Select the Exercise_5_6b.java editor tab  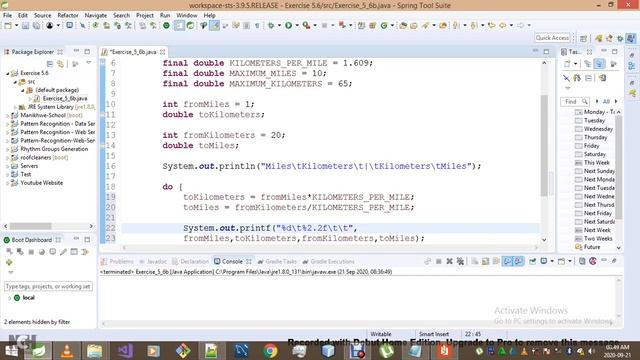click(133, 52)
